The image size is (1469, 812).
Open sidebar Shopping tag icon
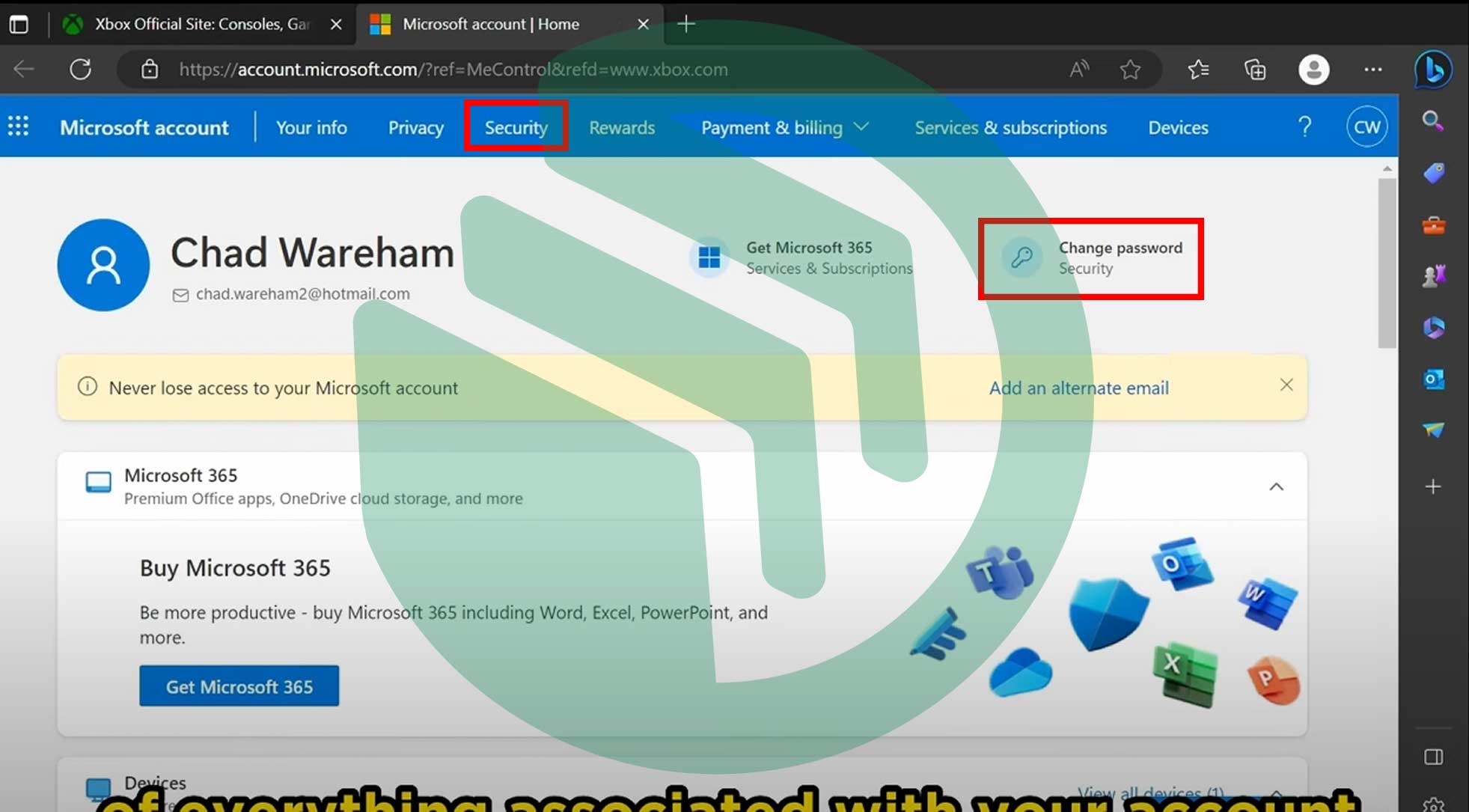click(1433, 174)
